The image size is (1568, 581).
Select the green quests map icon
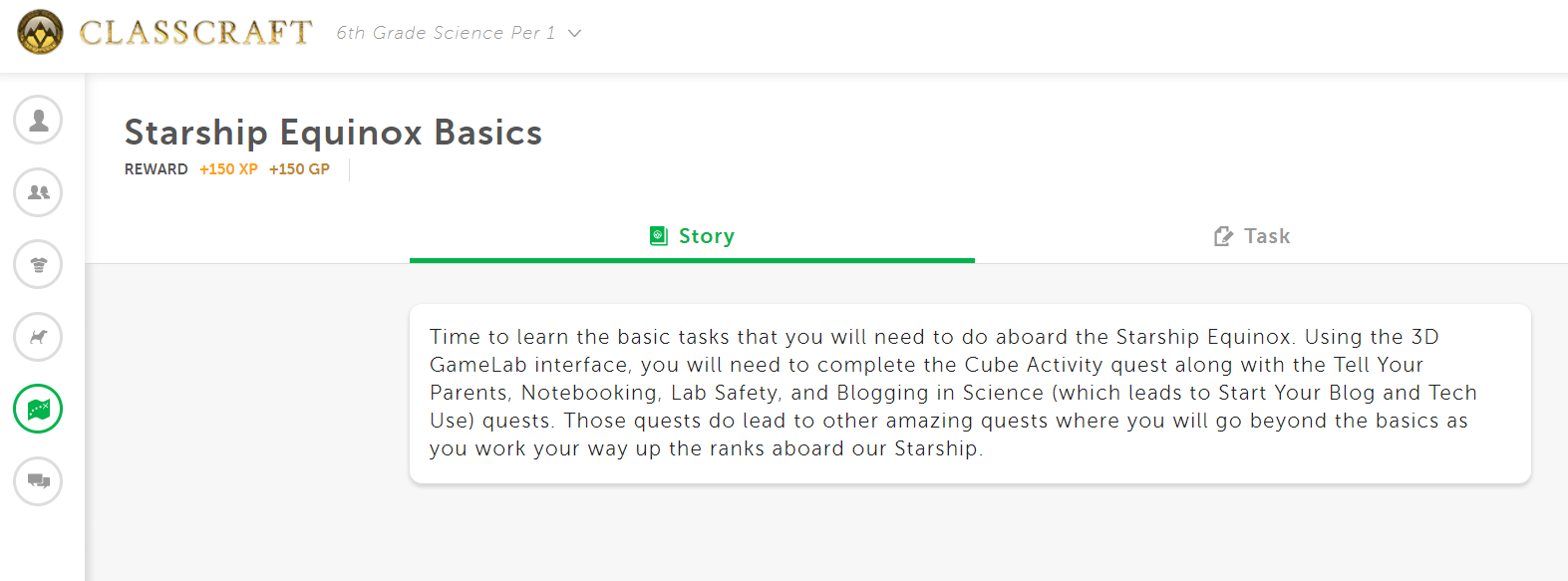point(38,409)
